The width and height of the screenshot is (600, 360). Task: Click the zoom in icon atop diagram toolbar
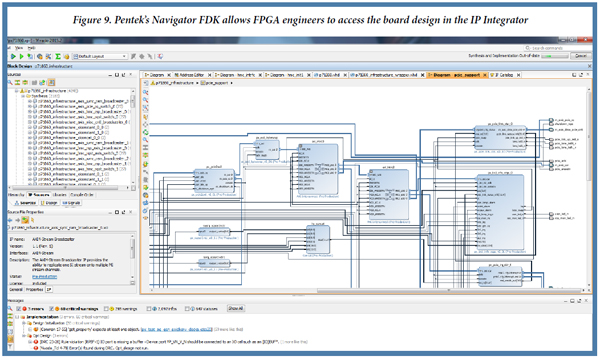click(145, 92)
